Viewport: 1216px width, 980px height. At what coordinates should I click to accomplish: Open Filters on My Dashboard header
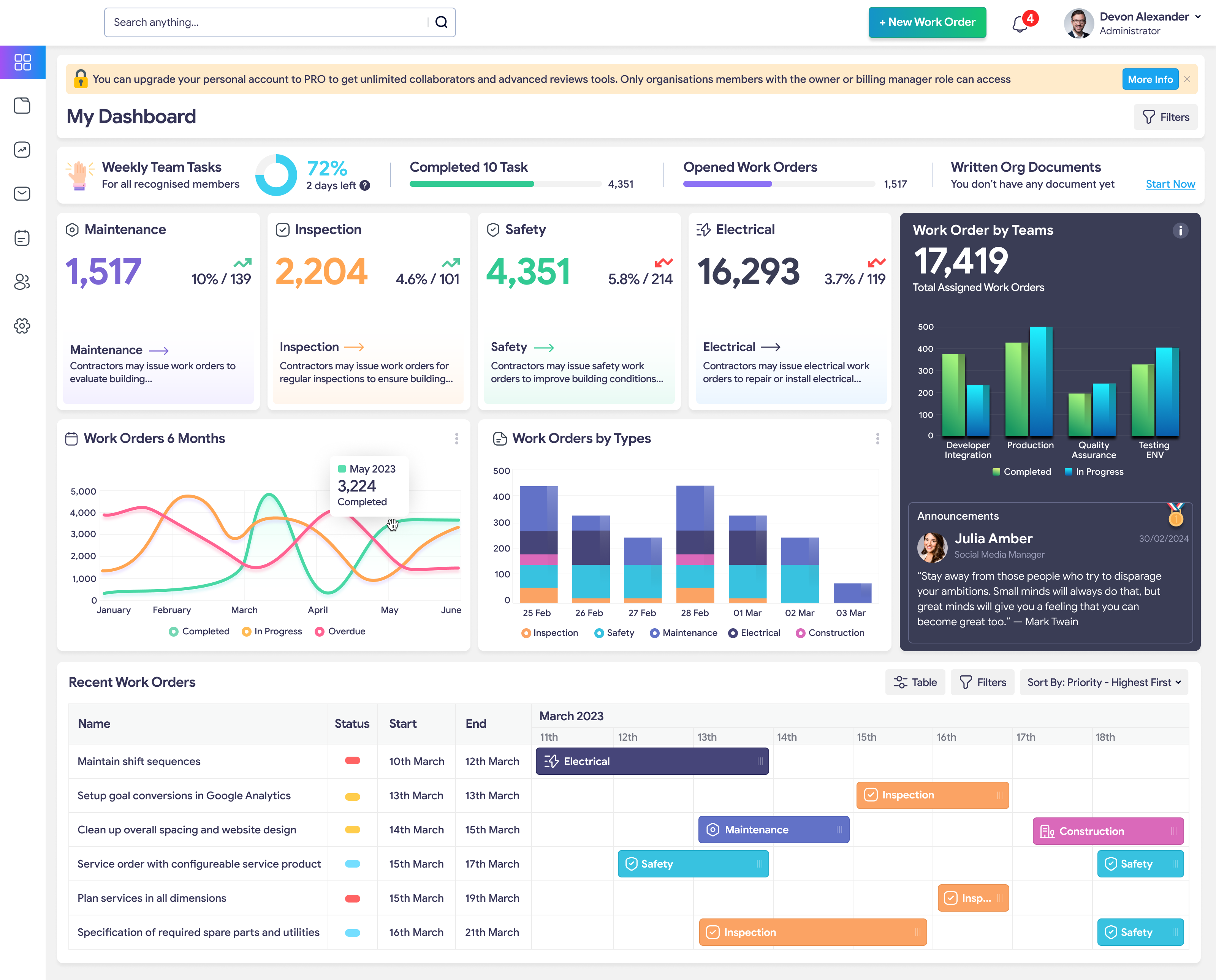point(1166,117)
